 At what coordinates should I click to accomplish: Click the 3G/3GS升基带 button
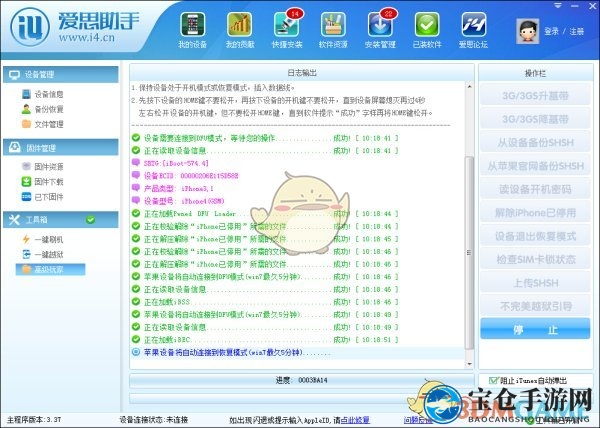[x=535, y=96]
